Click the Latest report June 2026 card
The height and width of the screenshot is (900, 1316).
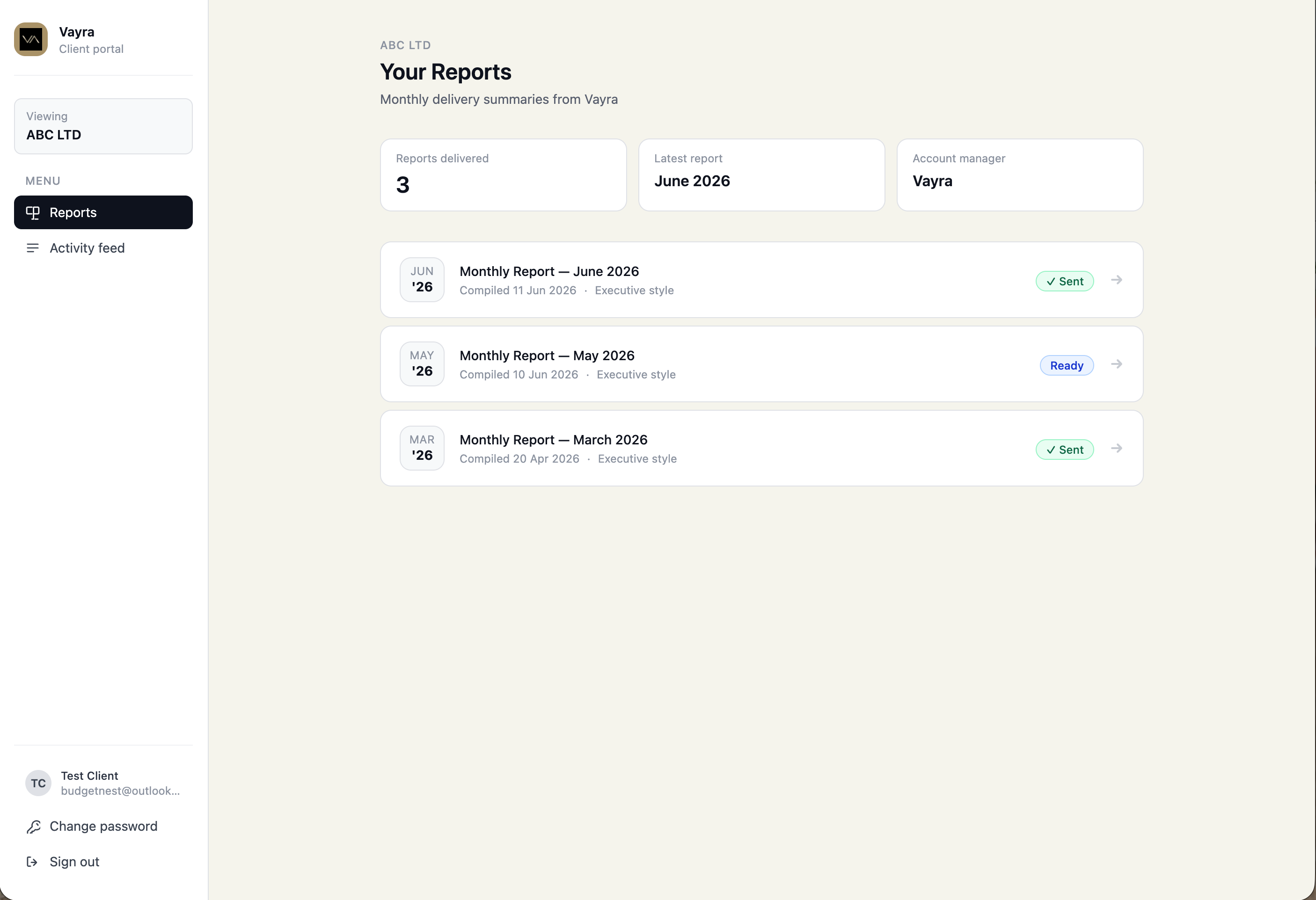point(761,175)
